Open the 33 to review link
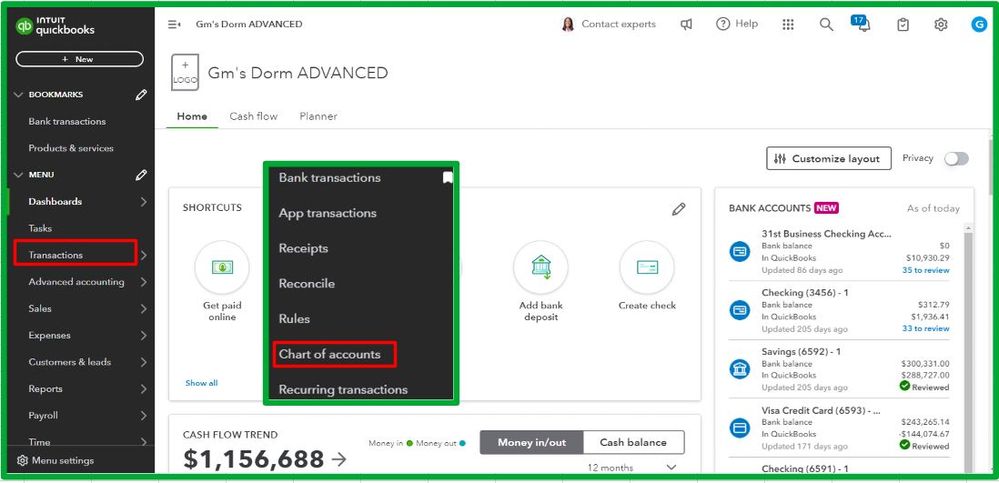Screen dimensions: 999x483 (x=925, y=329)
